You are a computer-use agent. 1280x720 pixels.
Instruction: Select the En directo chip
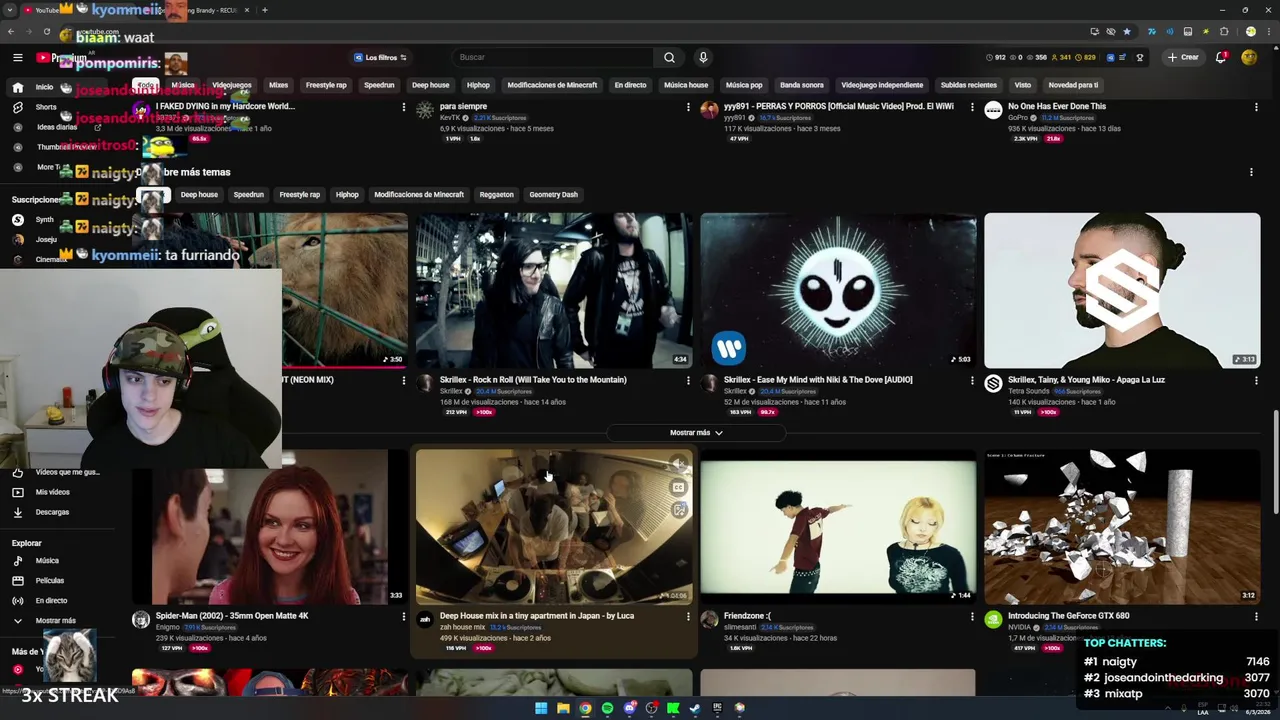630,85
